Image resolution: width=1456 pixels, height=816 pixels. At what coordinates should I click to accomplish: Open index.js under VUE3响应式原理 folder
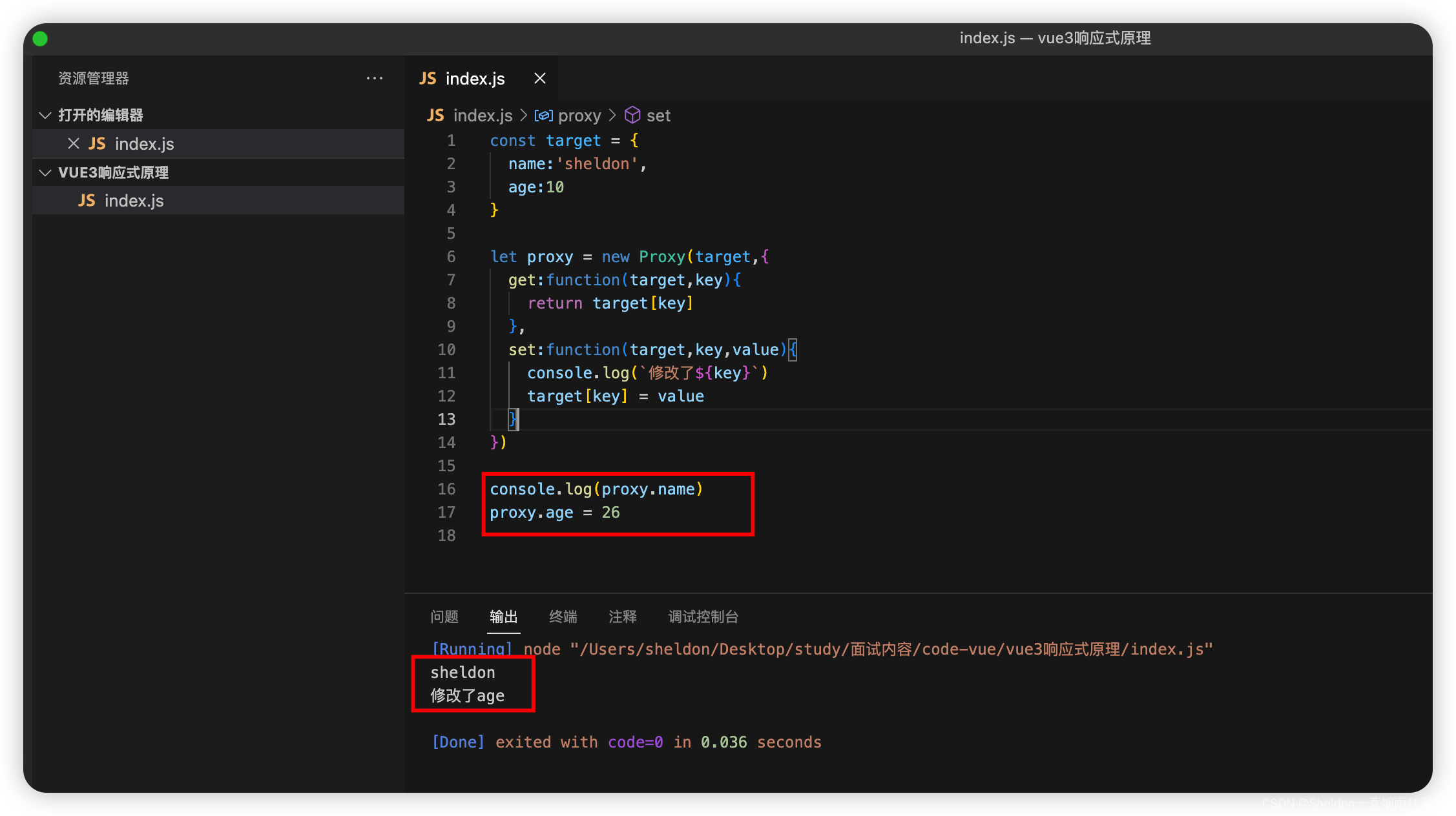pyautogui.click(x=218, y=201)
